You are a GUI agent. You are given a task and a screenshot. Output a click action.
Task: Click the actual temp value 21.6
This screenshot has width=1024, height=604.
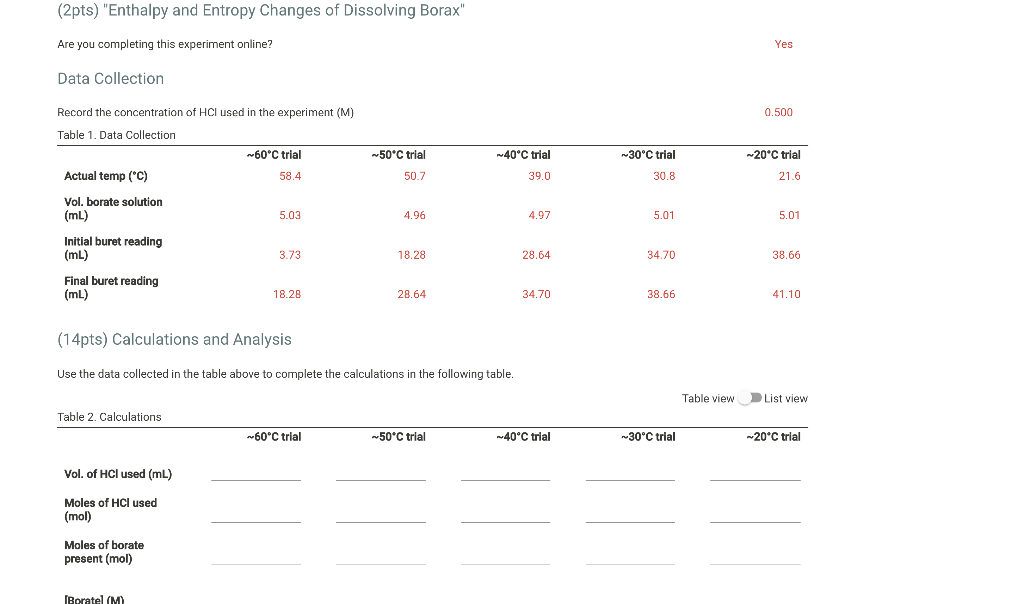point(790,176)
